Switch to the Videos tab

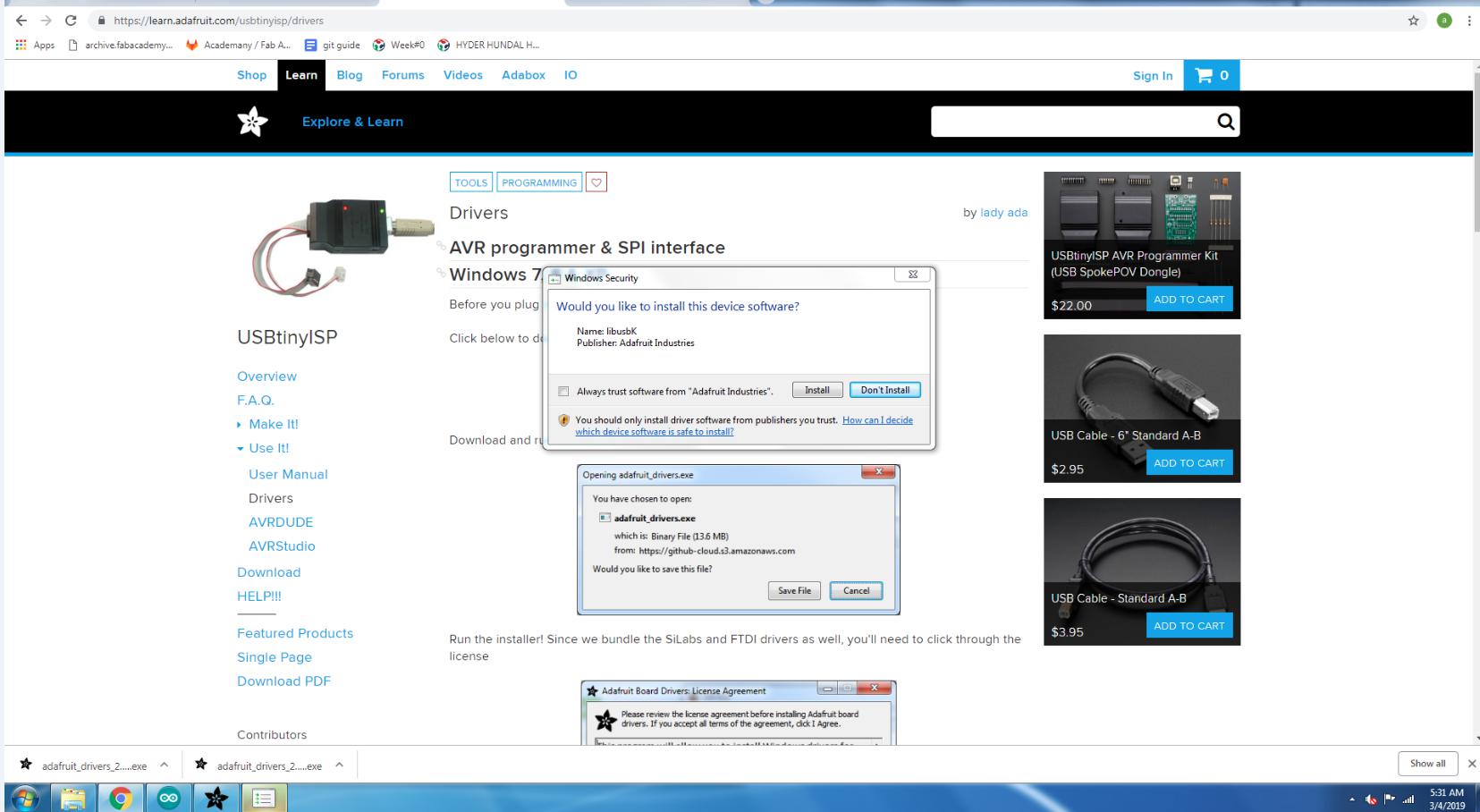click(463, 75)
